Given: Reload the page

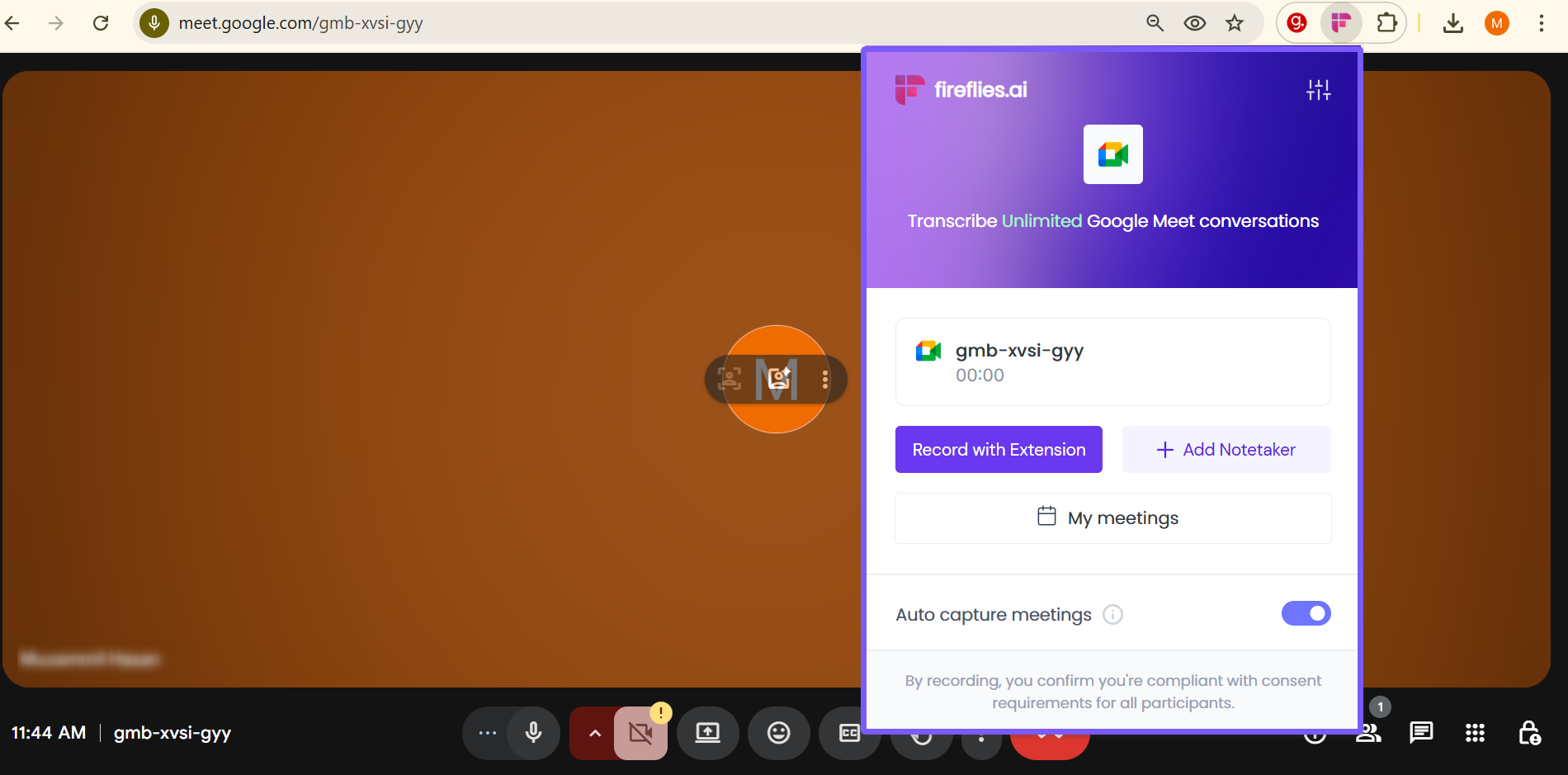Looking at the screenshot, I should (101, 23).
